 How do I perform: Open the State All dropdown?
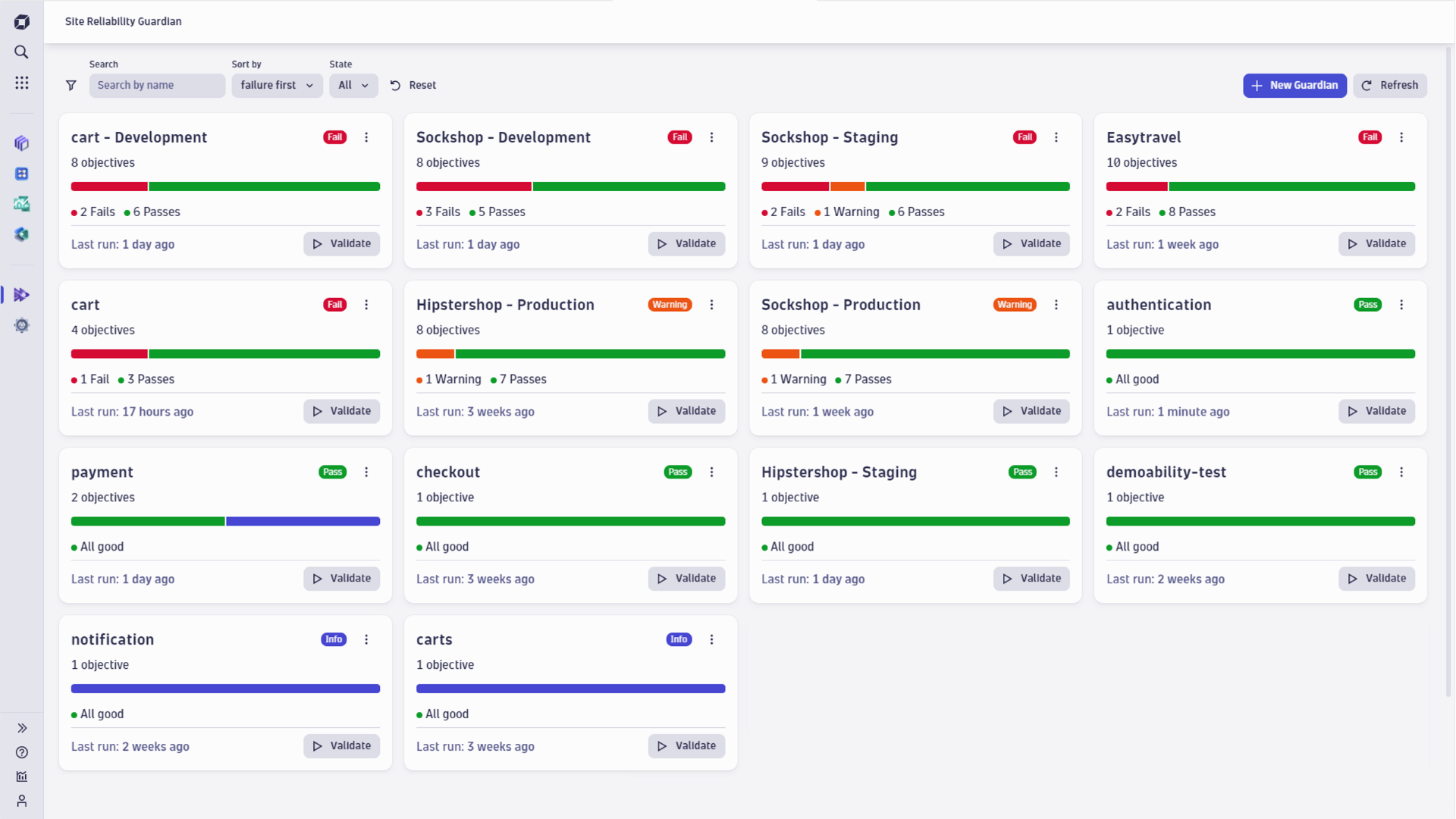(x=353, y=86)
